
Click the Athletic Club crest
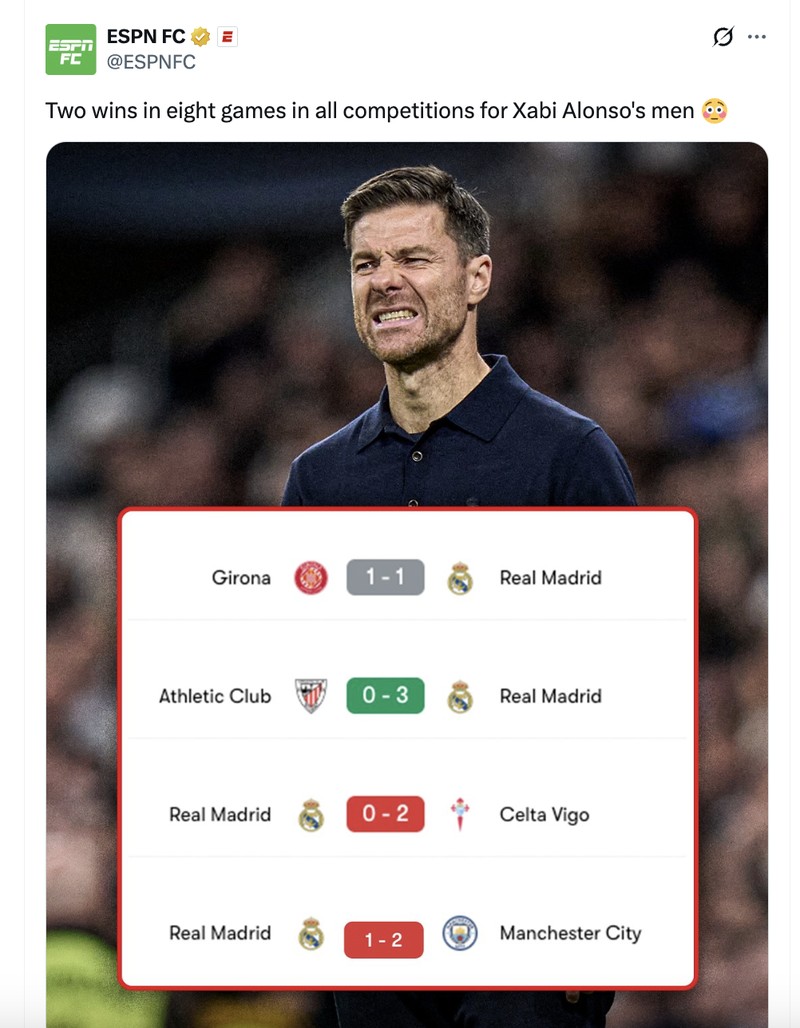(x=310, y=696)
